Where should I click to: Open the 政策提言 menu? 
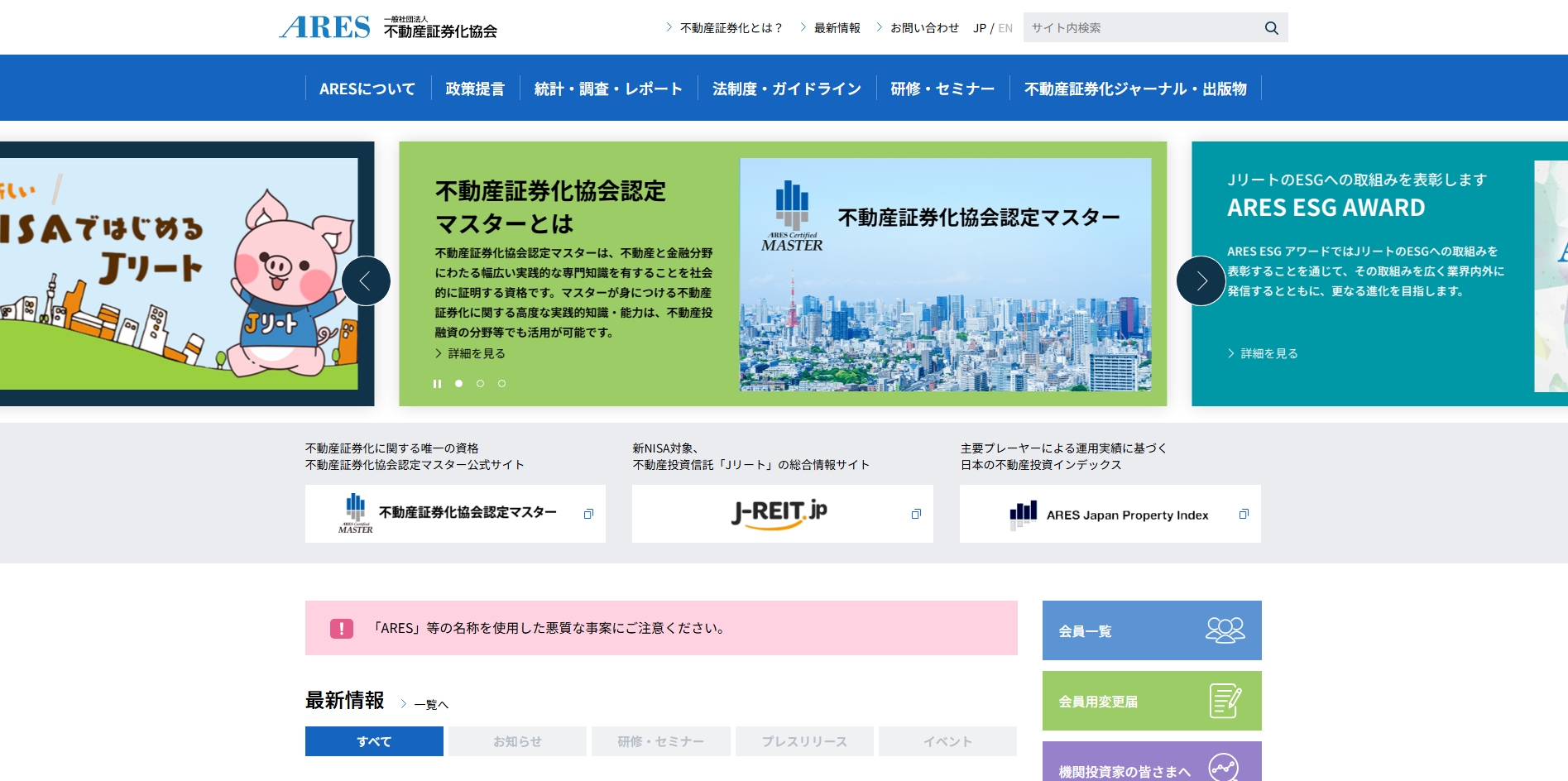475,89
